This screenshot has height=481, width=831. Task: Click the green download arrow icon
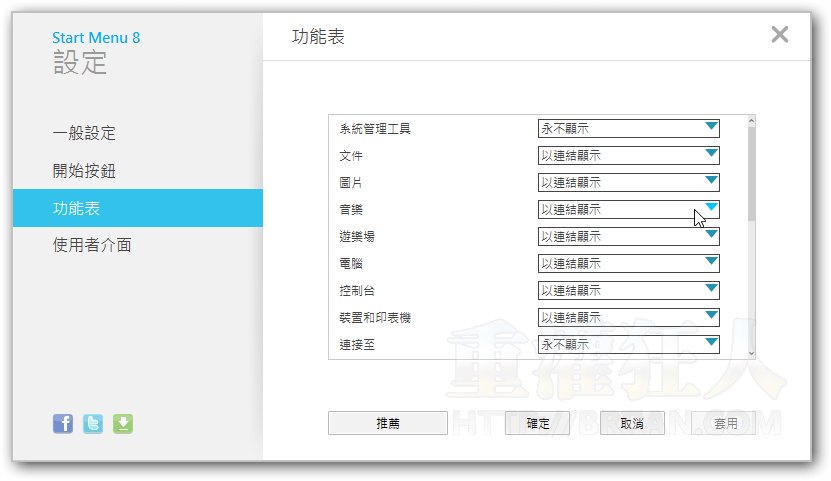point(122,423)
